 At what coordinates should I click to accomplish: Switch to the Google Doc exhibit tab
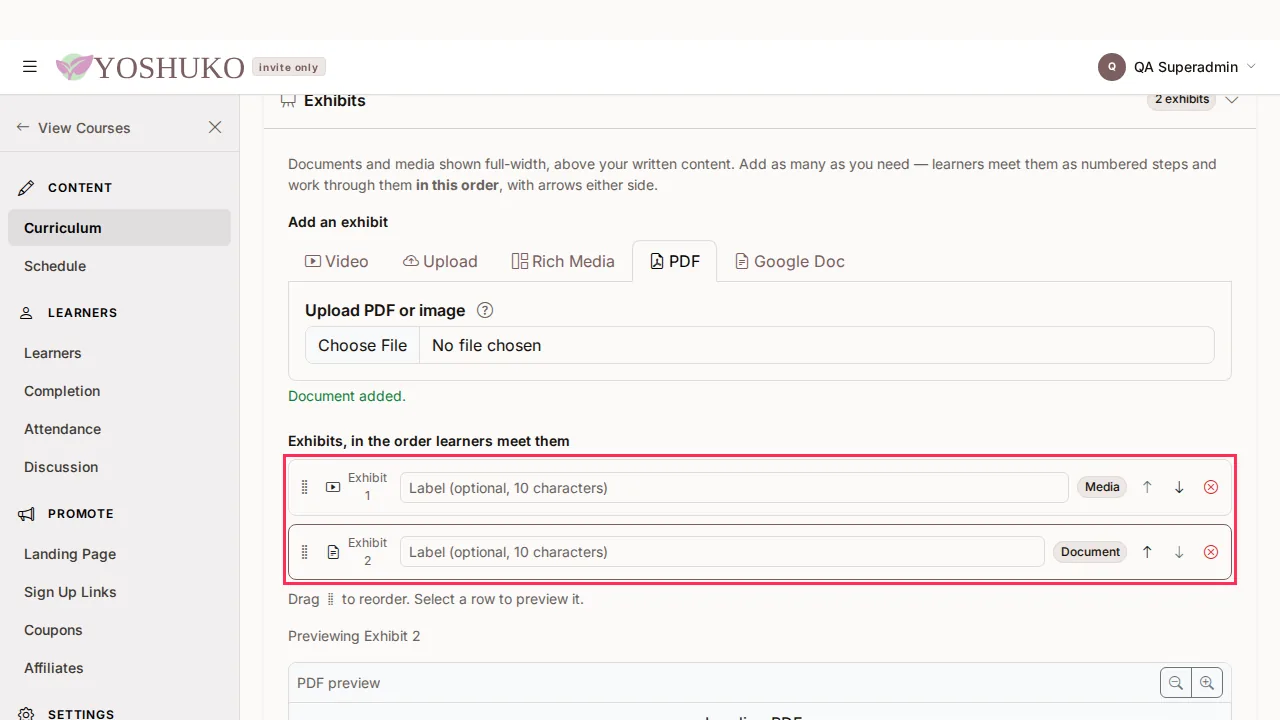coord(790,261)
